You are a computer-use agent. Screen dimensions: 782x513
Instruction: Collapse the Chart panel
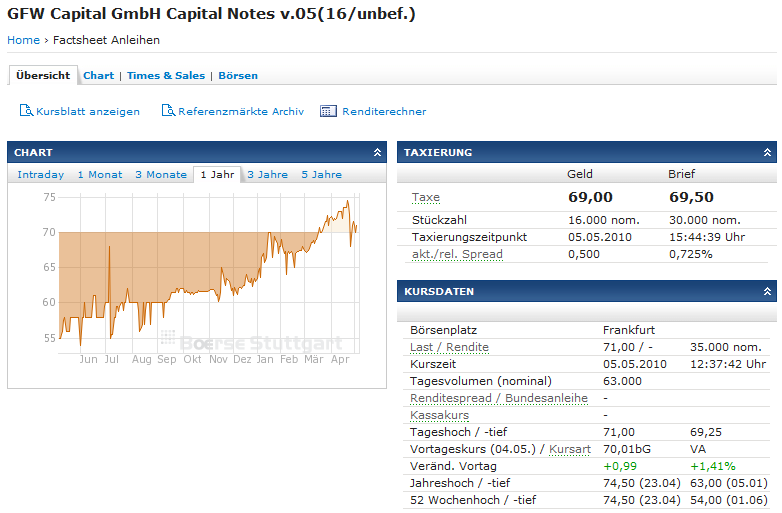[377, 153]
